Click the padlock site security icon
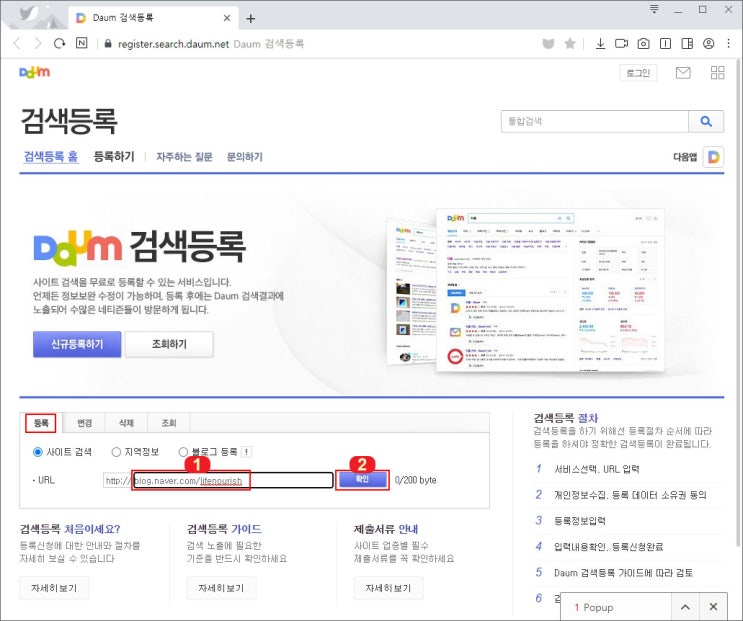The height and width of the screenshot is (621, 743). point(108,44)
